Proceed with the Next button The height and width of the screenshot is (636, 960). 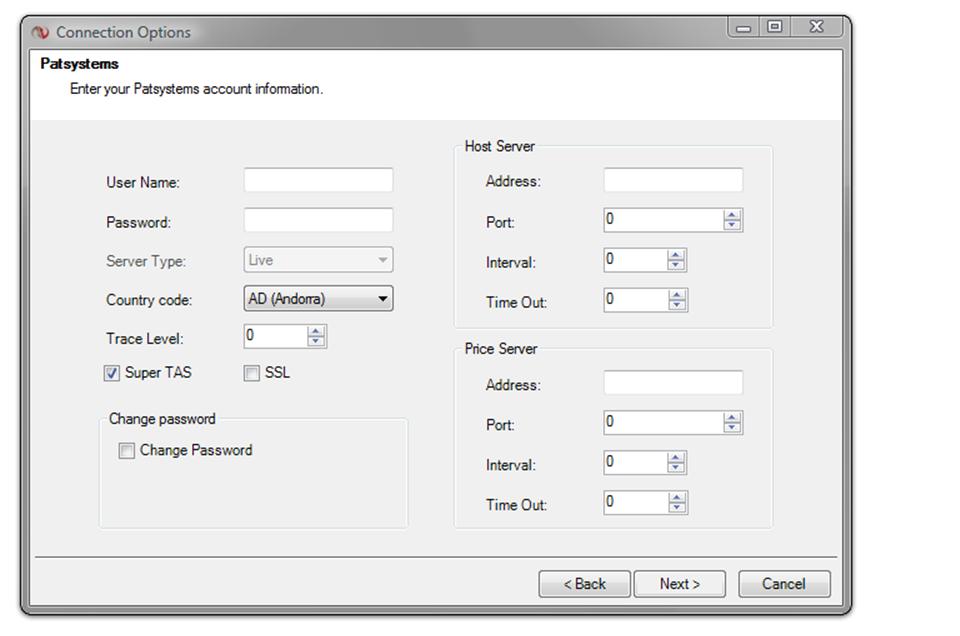click(x=680, y=584)
